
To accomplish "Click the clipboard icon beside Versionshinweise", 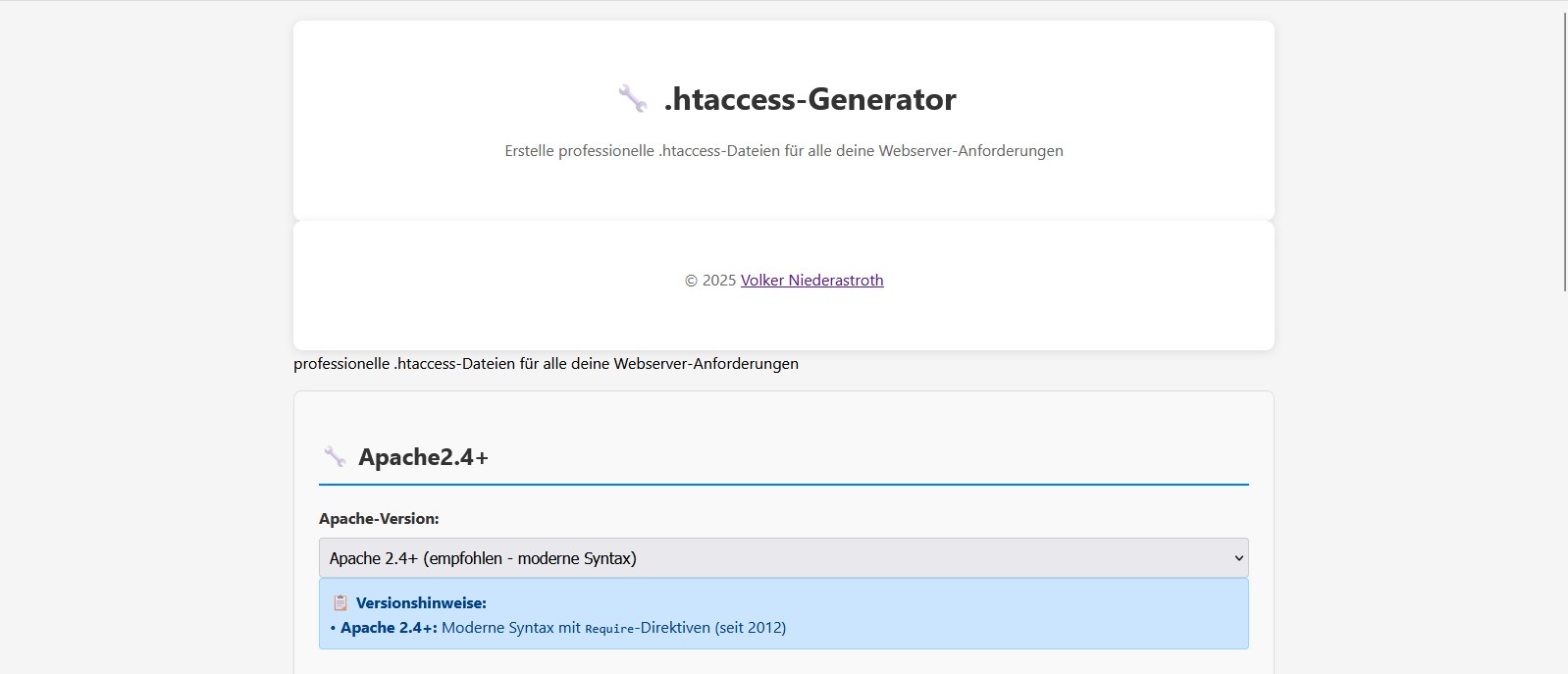I will pyautogui.click(x=340, y=602).
